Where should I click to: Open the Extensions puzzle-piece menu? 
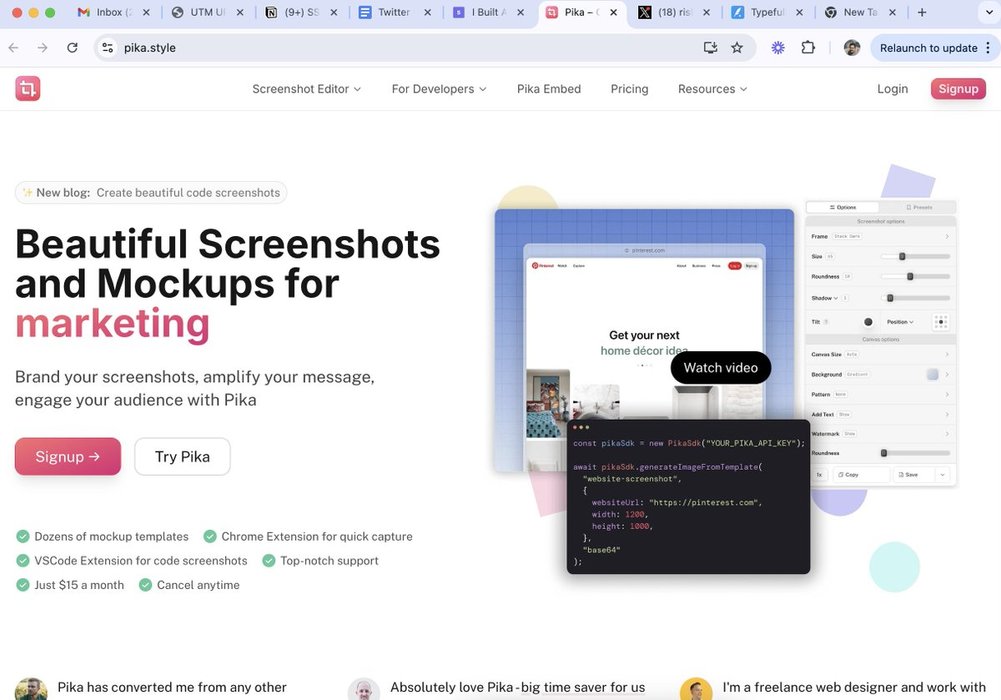[x=808, y=48]
